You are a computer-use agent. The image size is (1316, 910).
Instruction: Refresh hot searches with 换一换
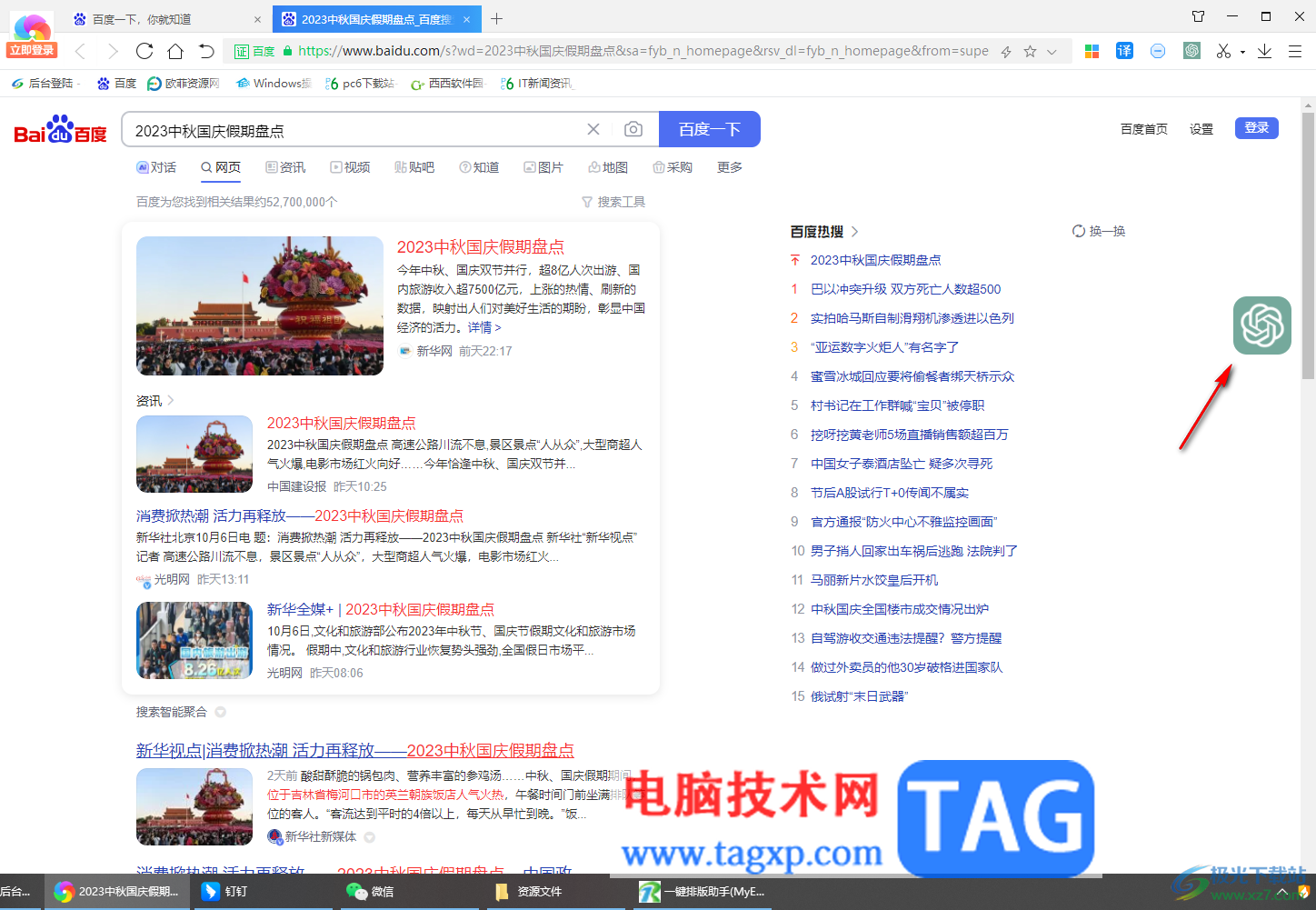point(1099,231)
